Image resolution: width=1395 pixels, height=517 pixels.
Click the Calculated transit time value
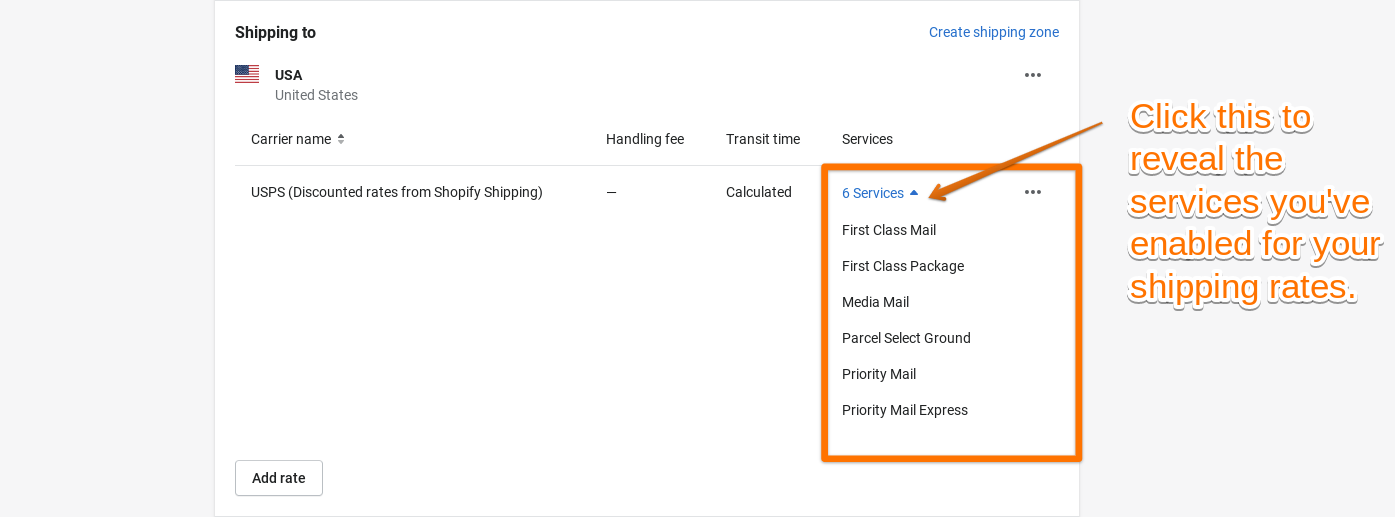[758, 192]
